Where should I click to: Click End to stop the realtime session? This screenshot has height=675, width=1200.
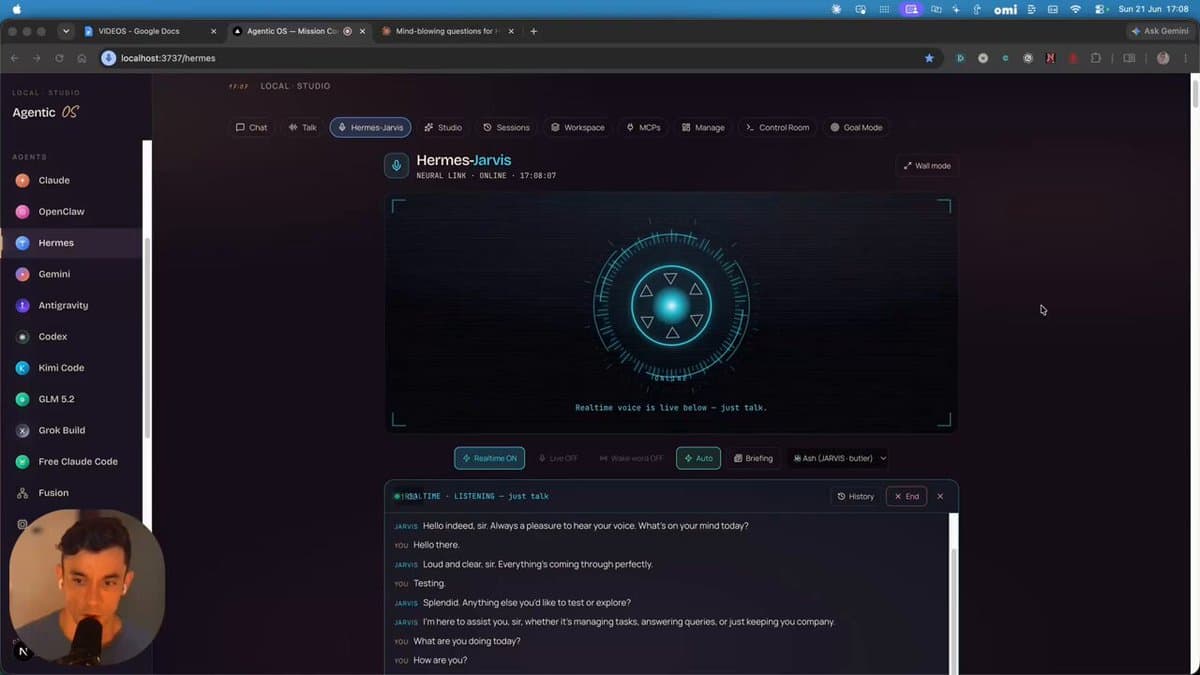point(906,496)
